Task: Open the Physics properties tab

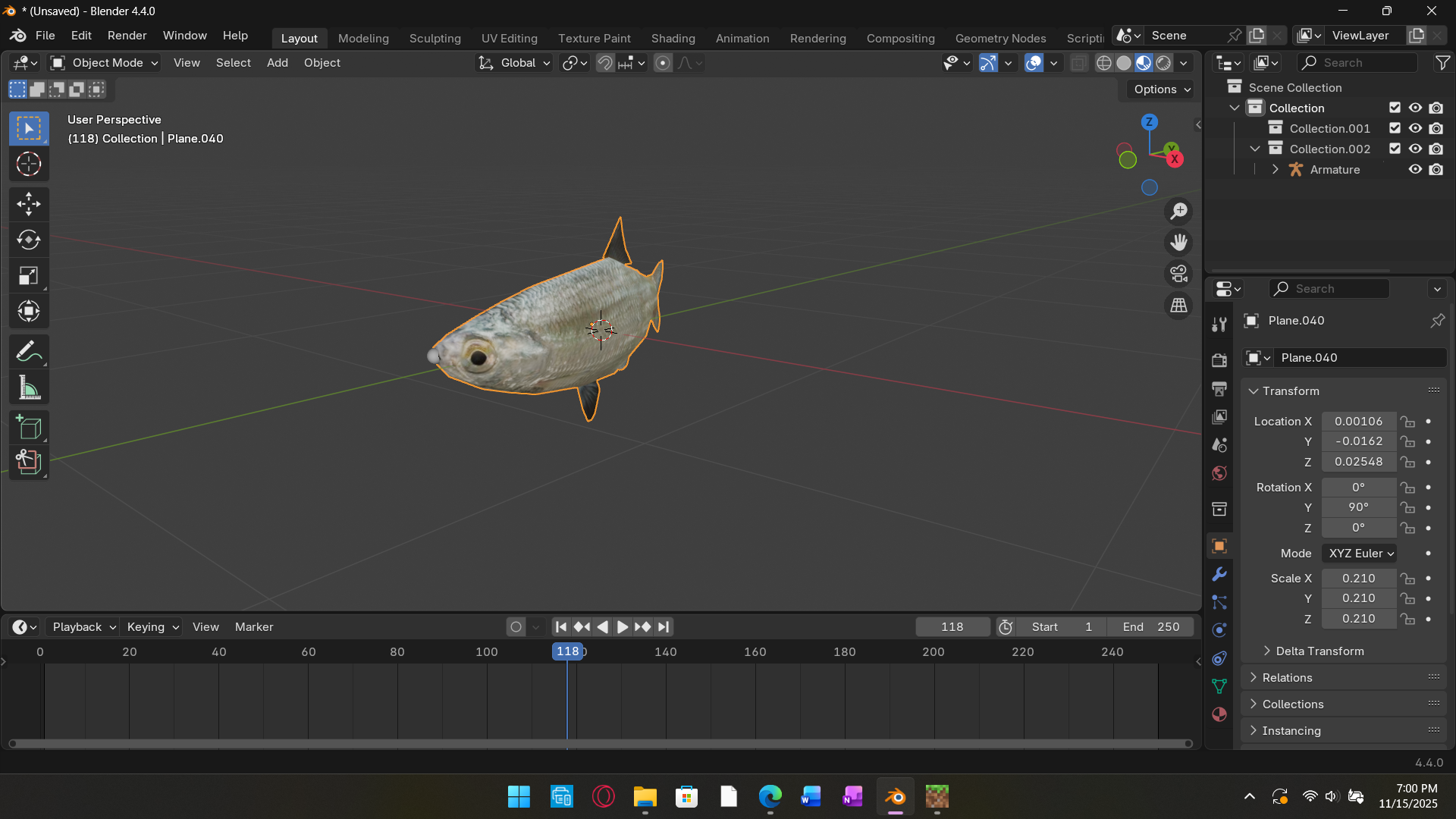Action: point(1219,630)
